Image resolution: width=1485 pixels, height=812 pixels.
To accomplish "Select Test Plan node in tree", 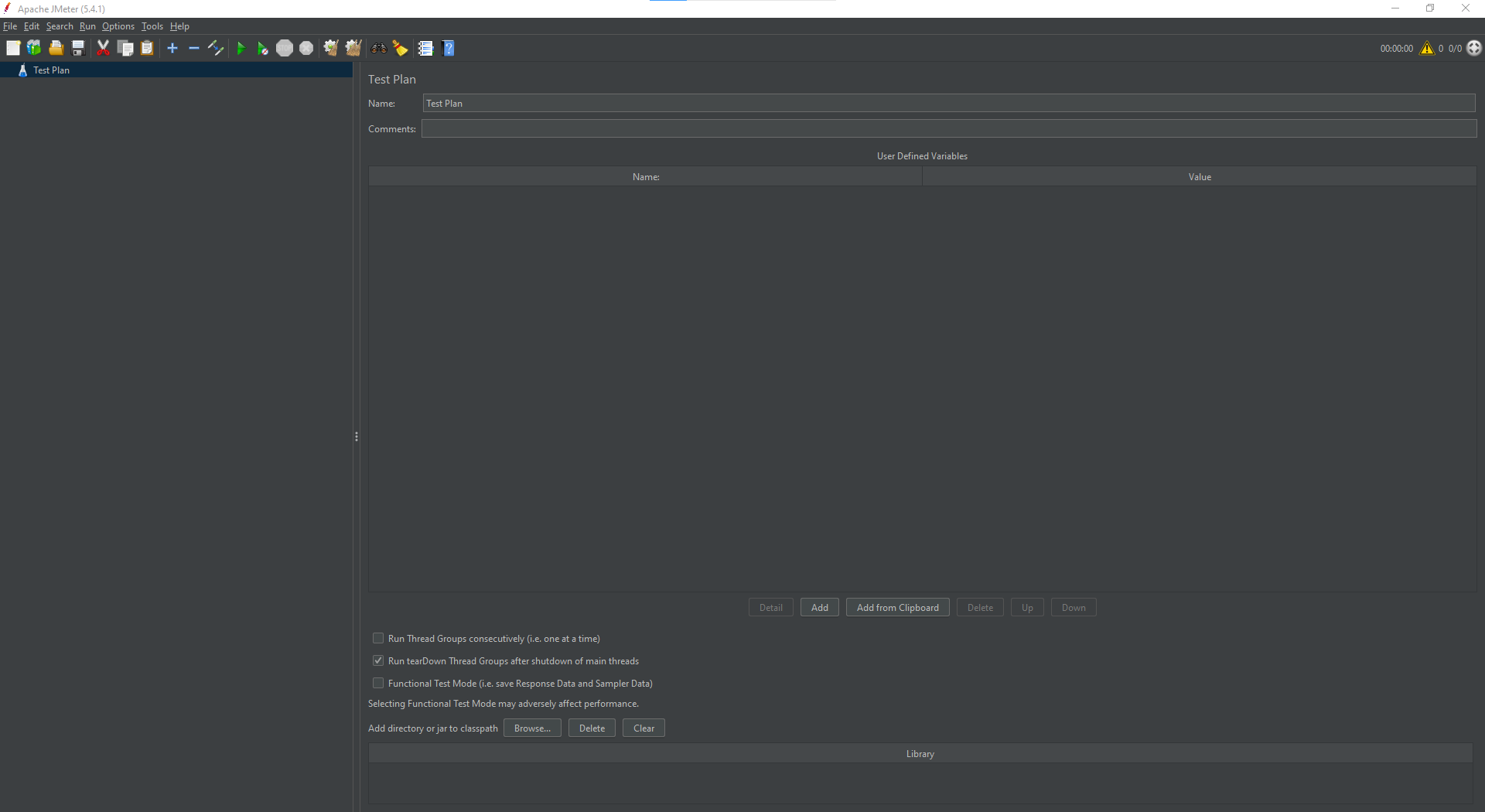I will pos(51,70).
